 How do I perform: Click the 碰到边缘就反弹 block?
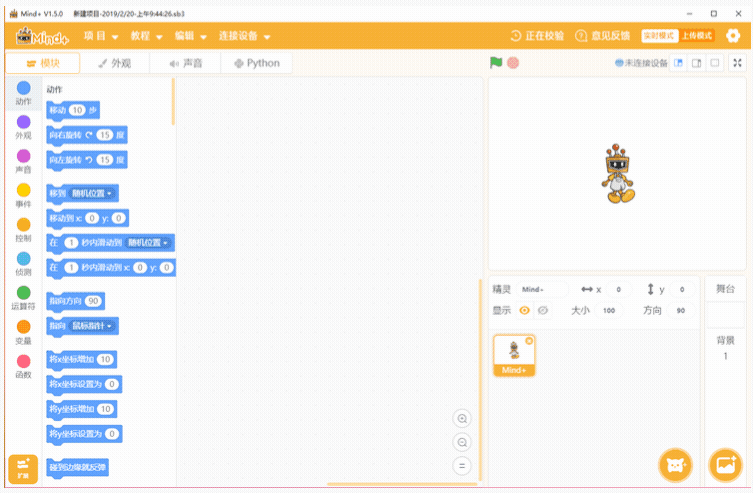(77, 468)
